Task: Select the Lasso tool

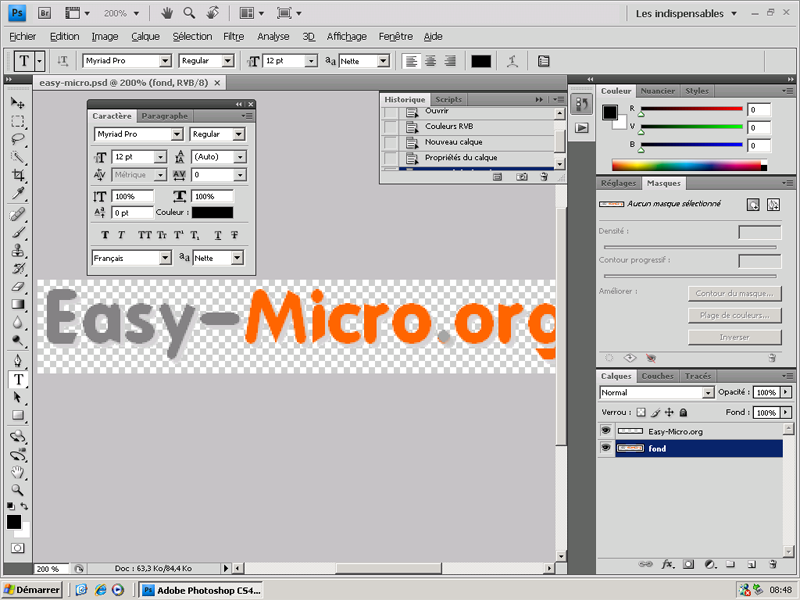Action: [x=18, y=139]
